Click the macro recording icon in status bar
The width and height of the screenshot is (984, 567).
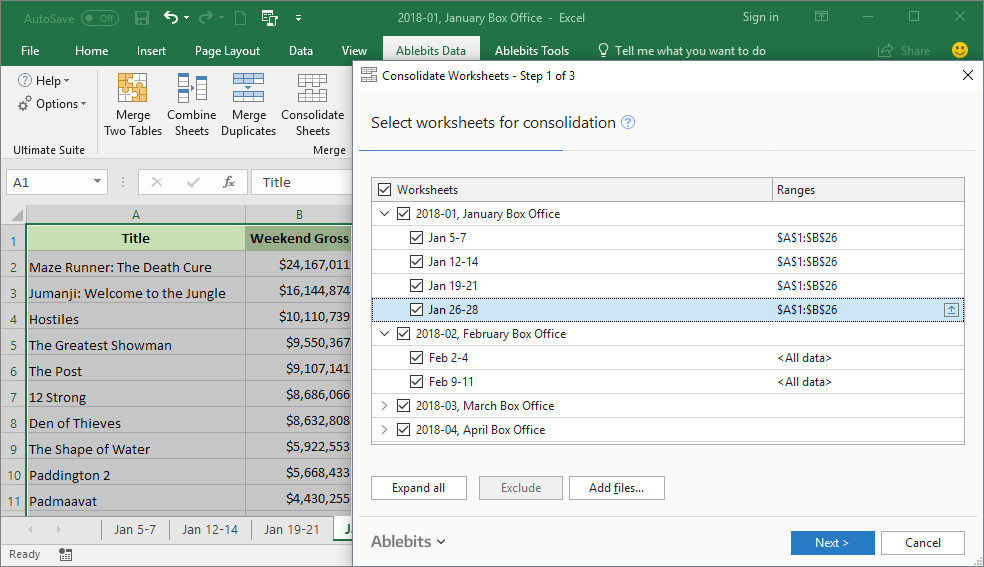[x=65, y=554]
